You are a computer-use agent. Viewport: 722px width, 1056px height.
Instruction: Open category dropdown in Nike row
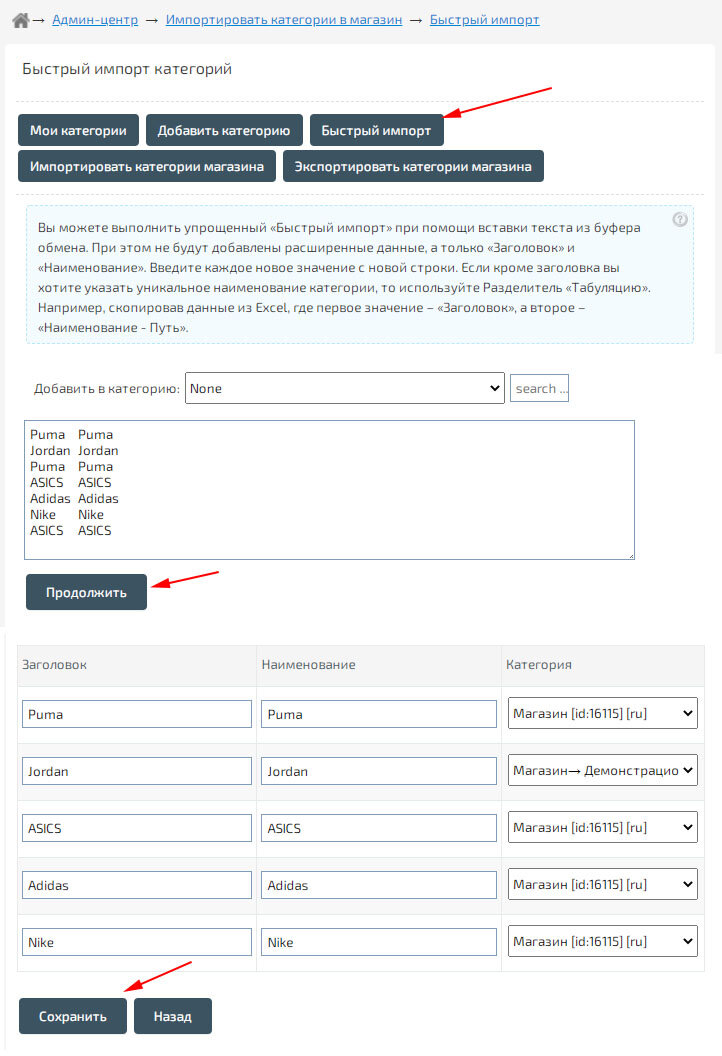[602, 941]
